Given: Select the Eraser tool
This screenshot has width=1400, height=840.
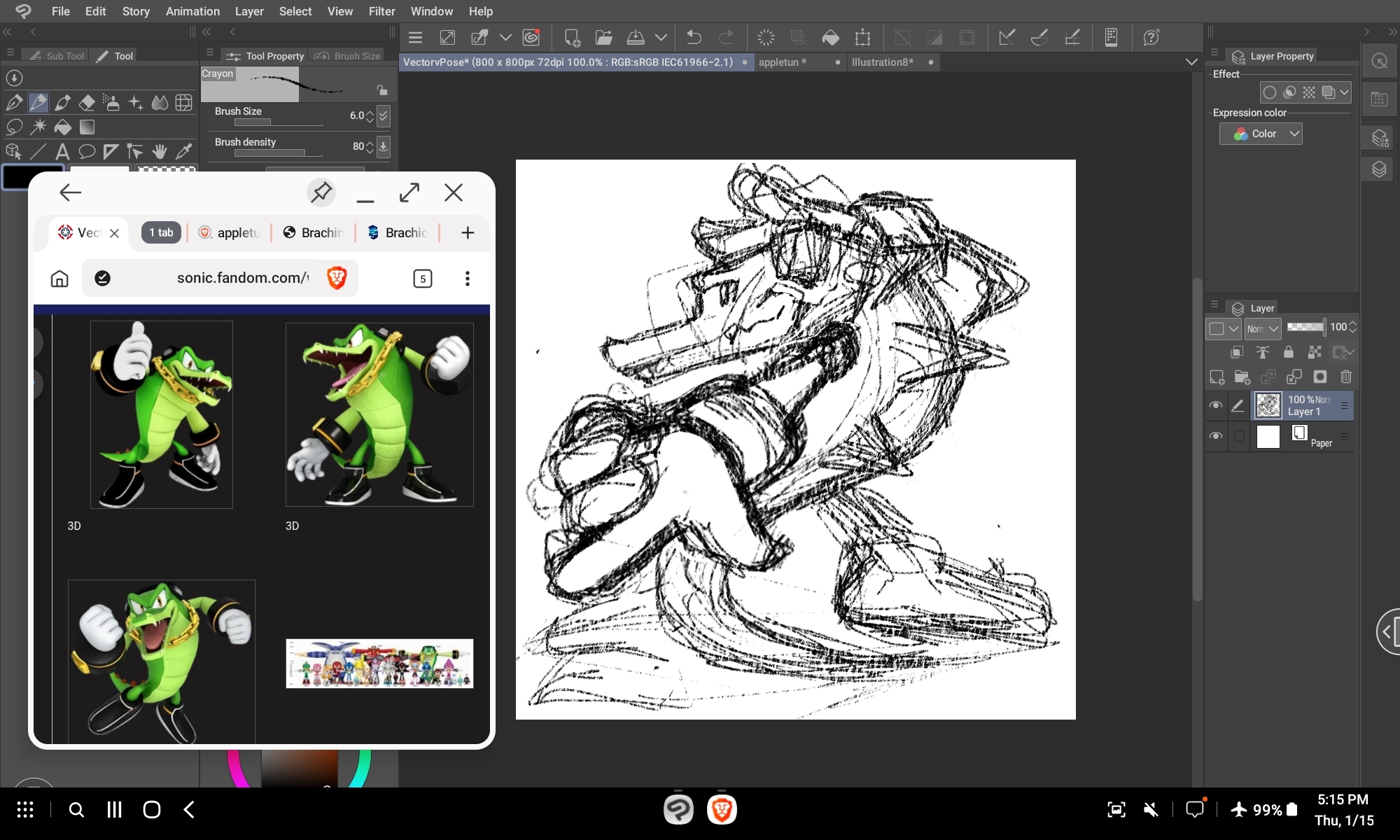Looking at the screenshot, I should click(x=87, y=103).
